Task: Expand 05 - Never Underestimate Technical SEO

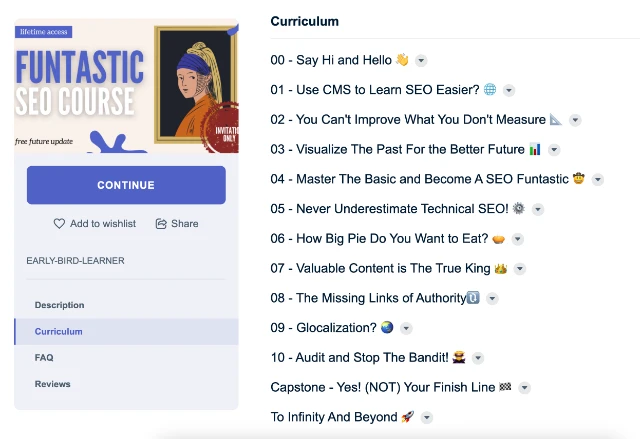Action: click(x=538, y=210)
